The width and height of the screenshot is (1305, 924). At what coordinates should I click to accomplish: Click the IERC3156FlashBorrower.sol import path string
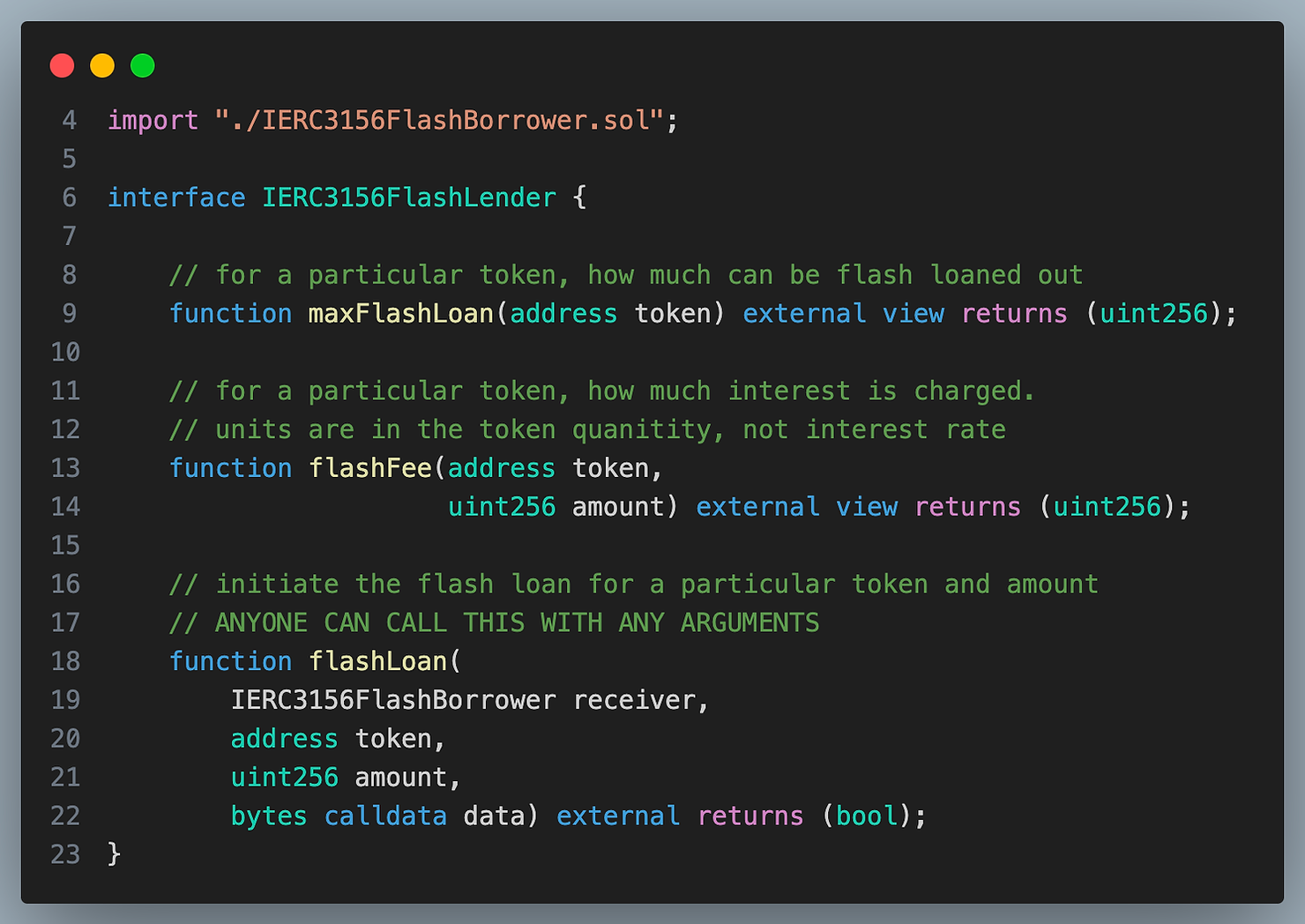[x=438, y=120]
